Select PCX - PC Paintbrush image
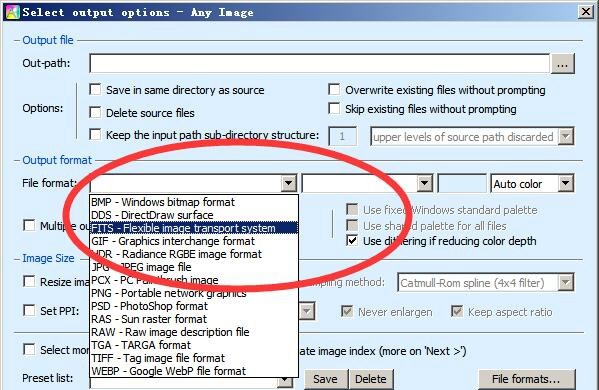This screenshot has width=599, height=390. (194, 280)
